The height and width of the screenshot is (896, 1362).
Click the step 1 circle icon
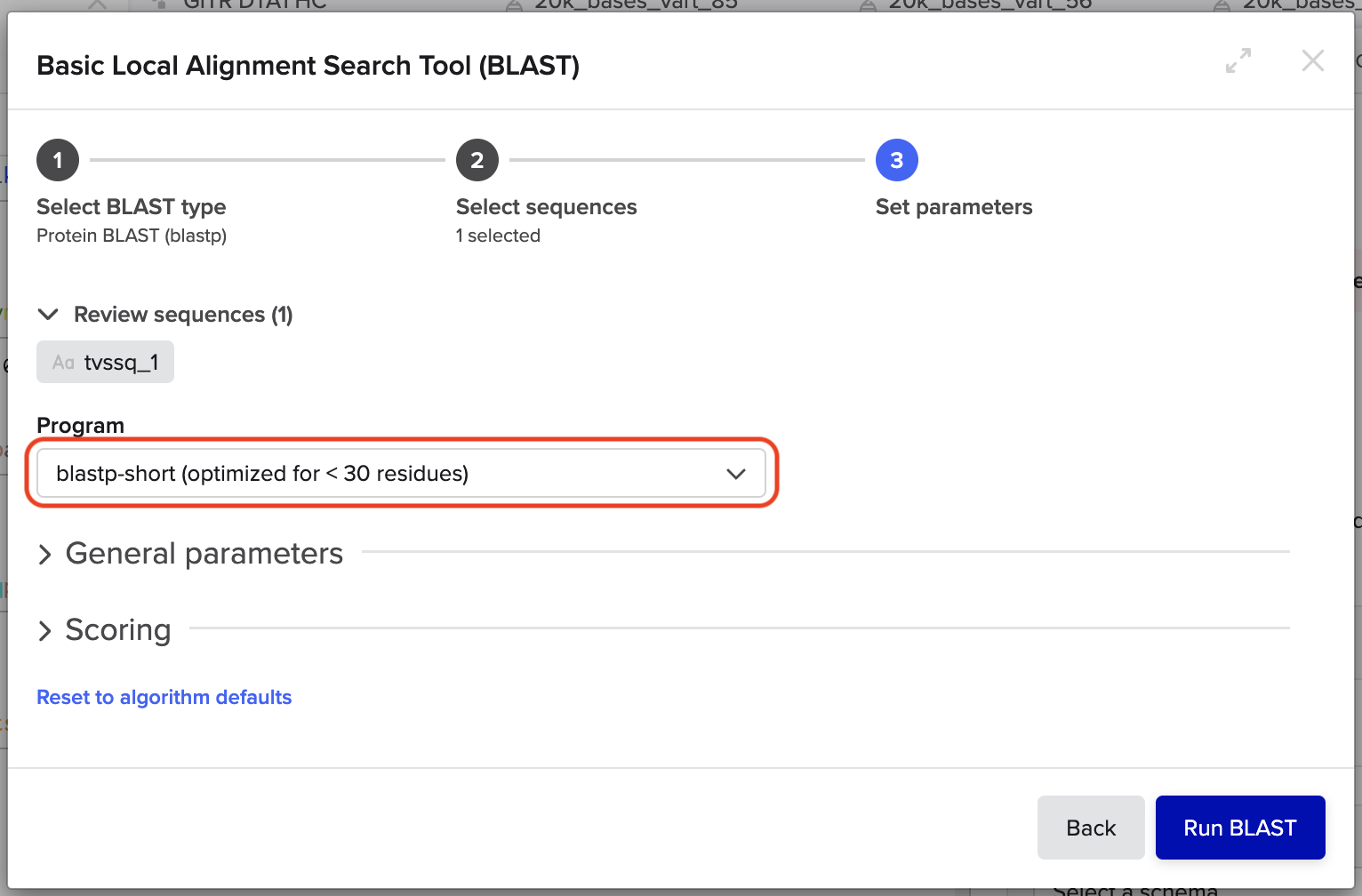click(x=58, y=161)
